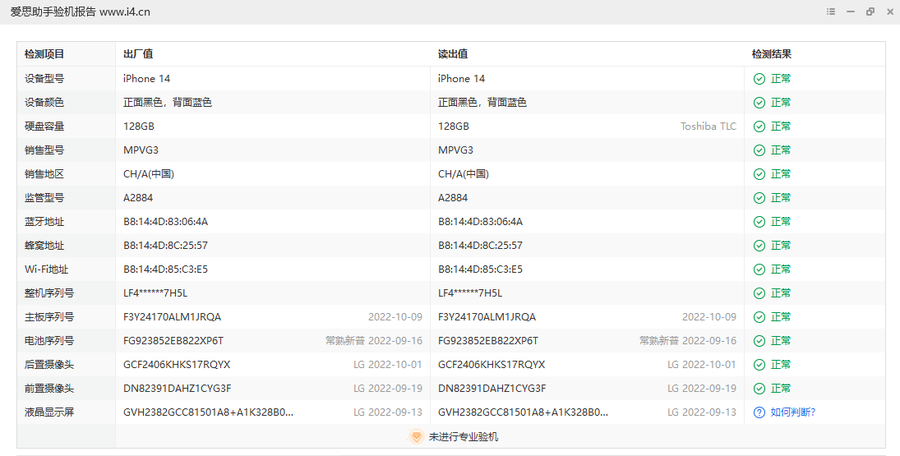Select the 液晶显示屏 row label

[x=49, y=412]
